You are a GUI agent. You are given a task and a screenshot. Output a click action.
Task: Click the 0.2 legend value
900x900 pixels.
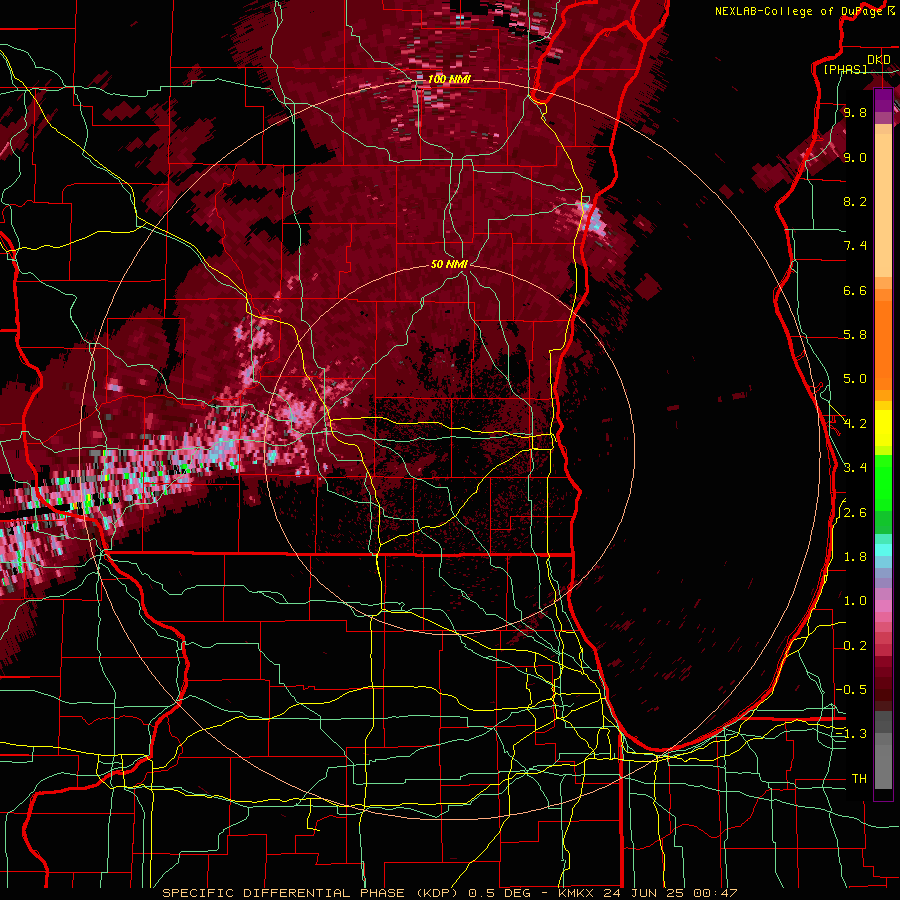click(855, 646)
